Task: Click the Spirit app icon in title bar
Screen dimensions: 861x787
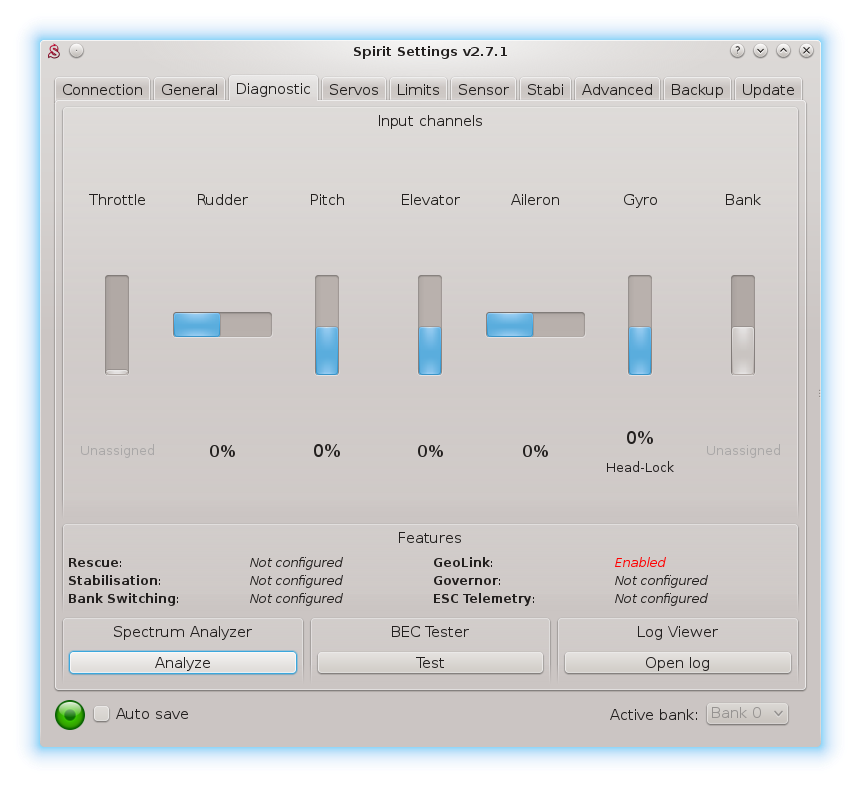Action: point(56,51)
